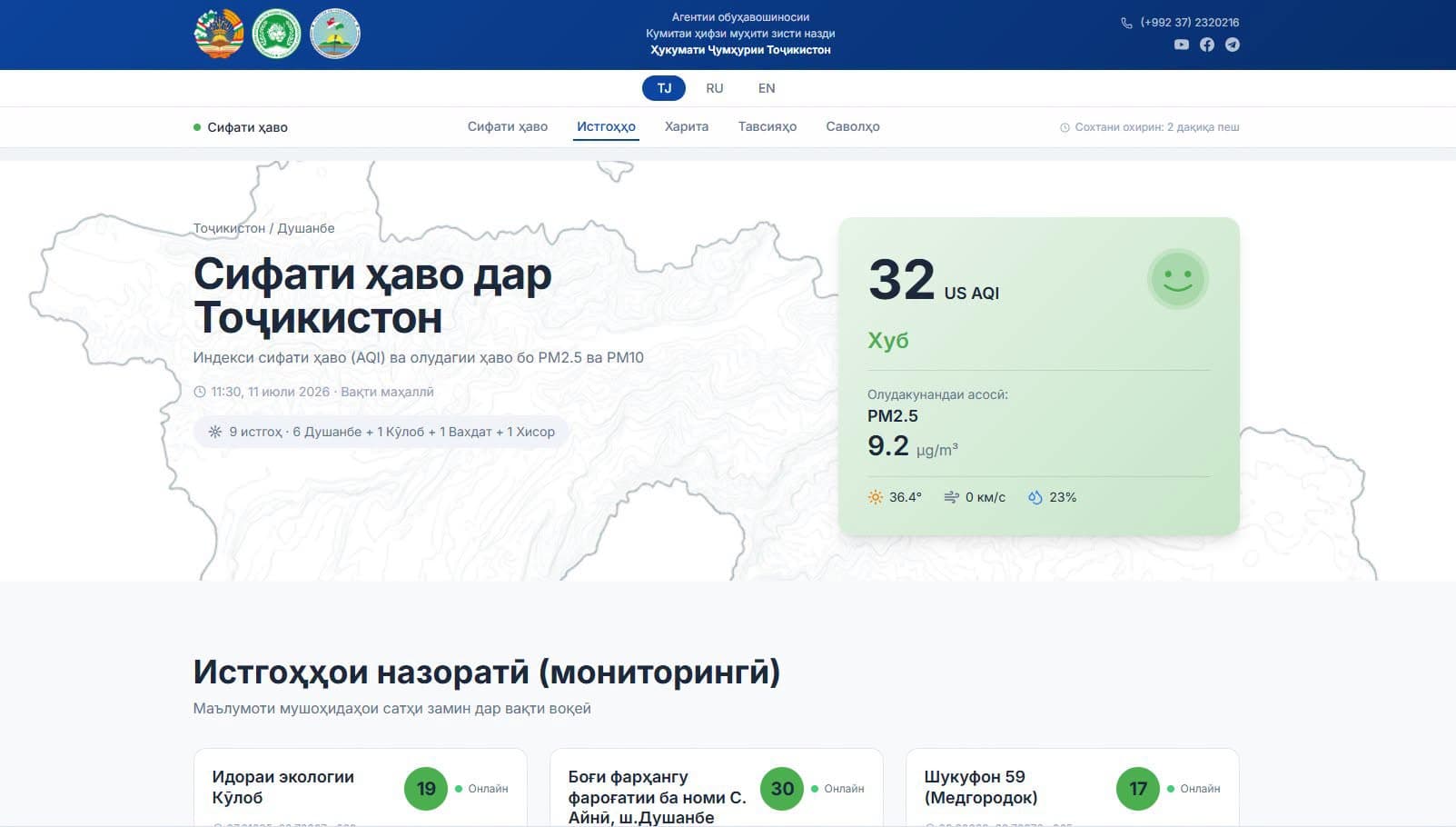Click the Тоҷикистон / Душанбе breadcrumb
The height and width of the screenshot is (827, 1456).
click(x=264, y=228)
